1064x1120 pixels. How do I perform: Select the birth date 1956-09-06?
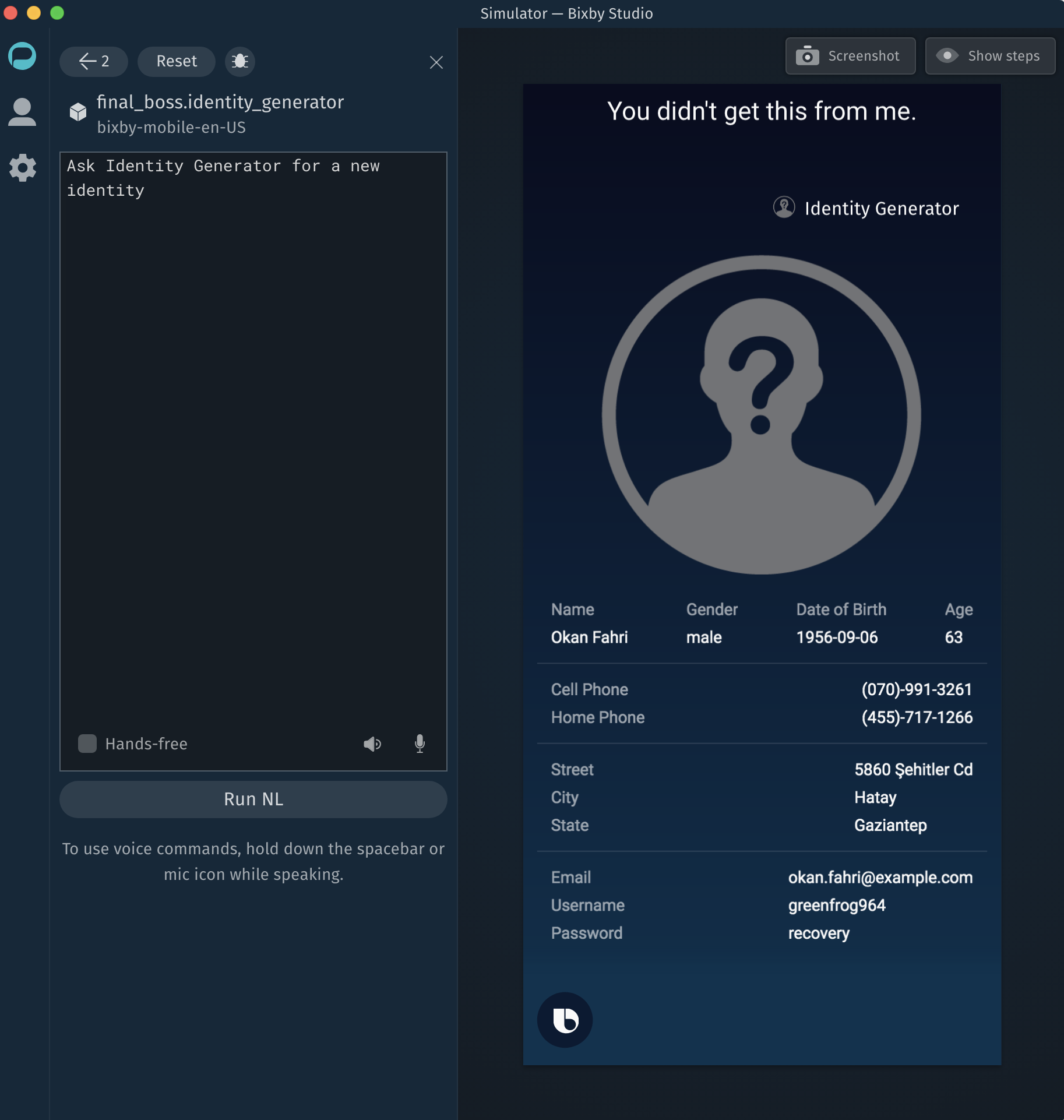(x=837, y=638)
